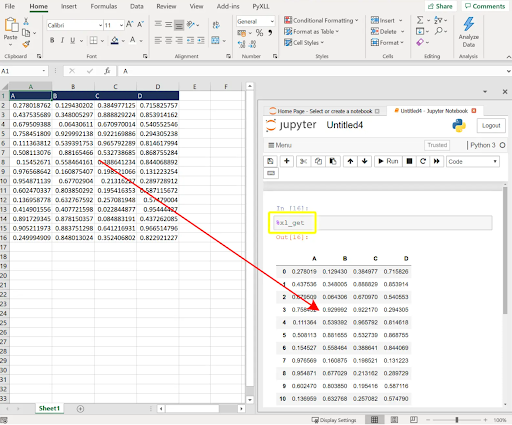512x425 pixels.
Task: Switch to the Formulas ribbon tab
Action: 104,6
